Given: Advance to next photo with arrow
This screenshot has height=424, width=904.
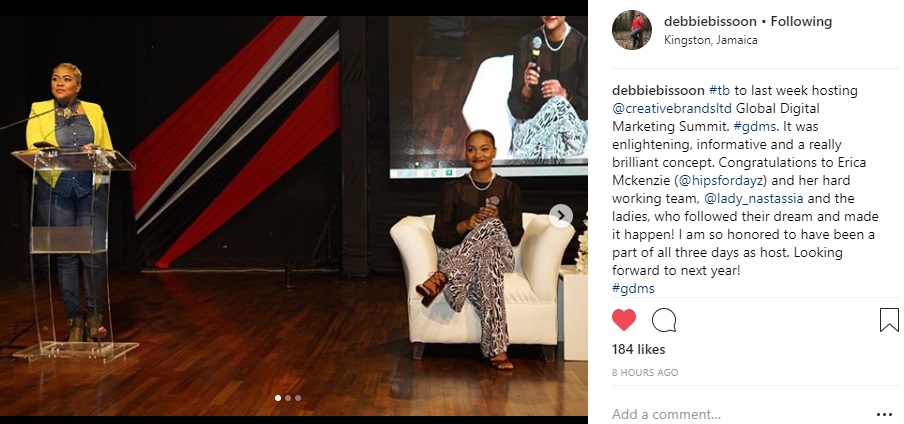Looking at the screenshot, I should pos(560,216).
